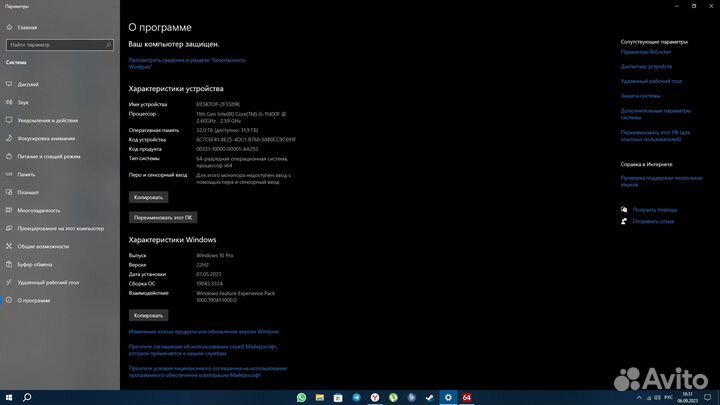Click Переименовать этот ПК button

pyautogui.click(x=163, y=218)
